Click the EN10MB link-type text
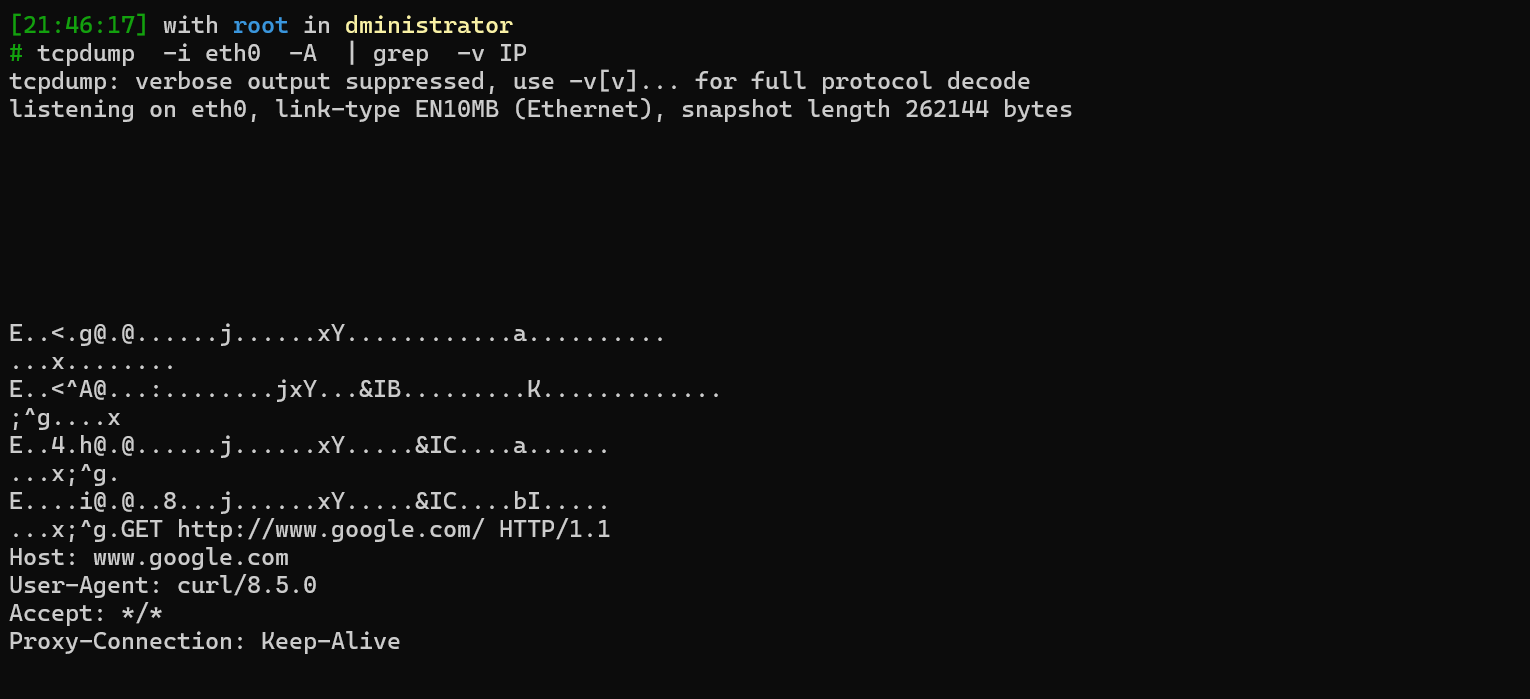The width and height of the screenshot is (1530, 699). coord(456,109)
